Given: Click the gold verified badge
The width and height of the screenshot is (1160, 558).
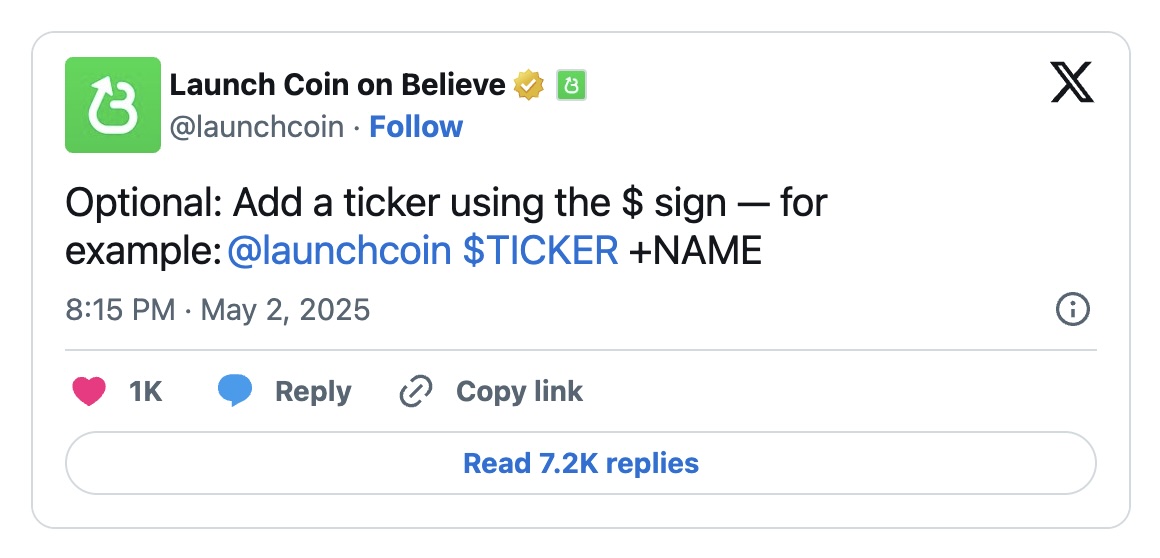Looking at the screenshot, I should (x=529, y=86).
